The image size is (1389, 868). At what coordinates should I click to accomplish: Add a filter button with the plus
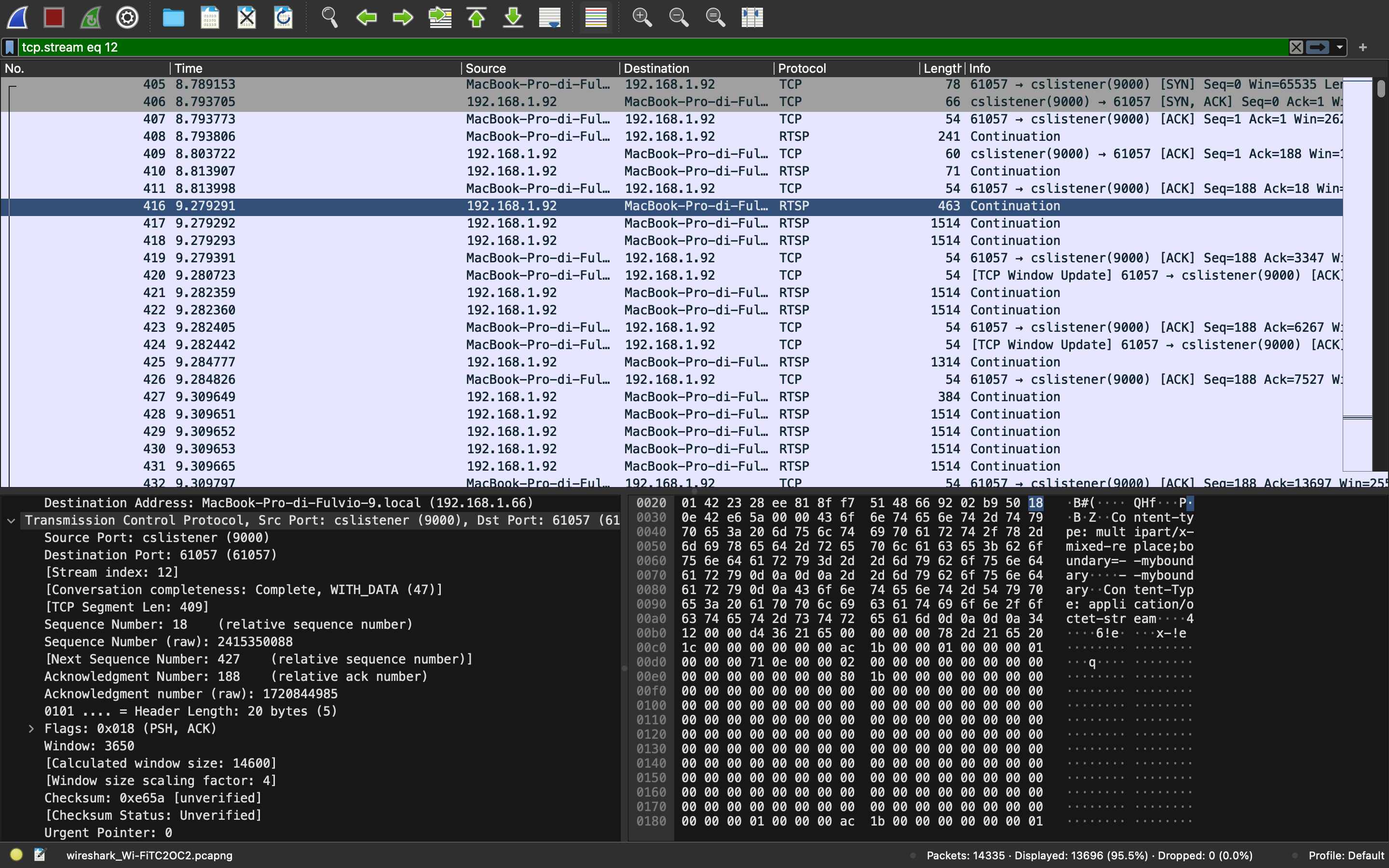pos(1363,47)
